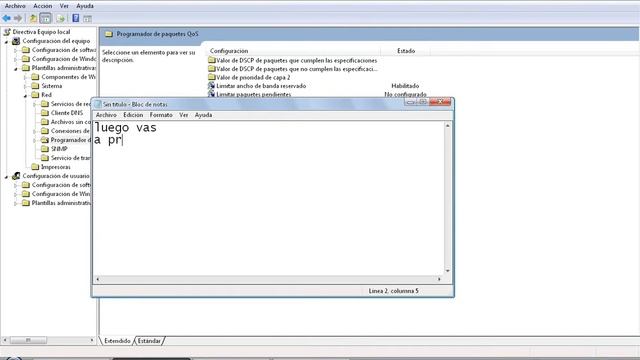This screenshot has width=640, height=360.
Task: Open Ayuda menu in policy editor
Action: pos(85,6)
